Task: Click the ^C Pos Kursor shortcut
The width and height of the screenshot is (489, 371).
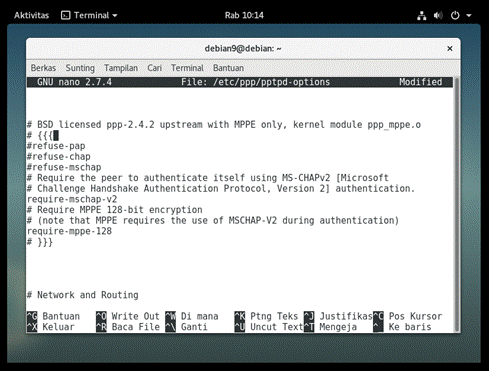Action: click(408, 316)
